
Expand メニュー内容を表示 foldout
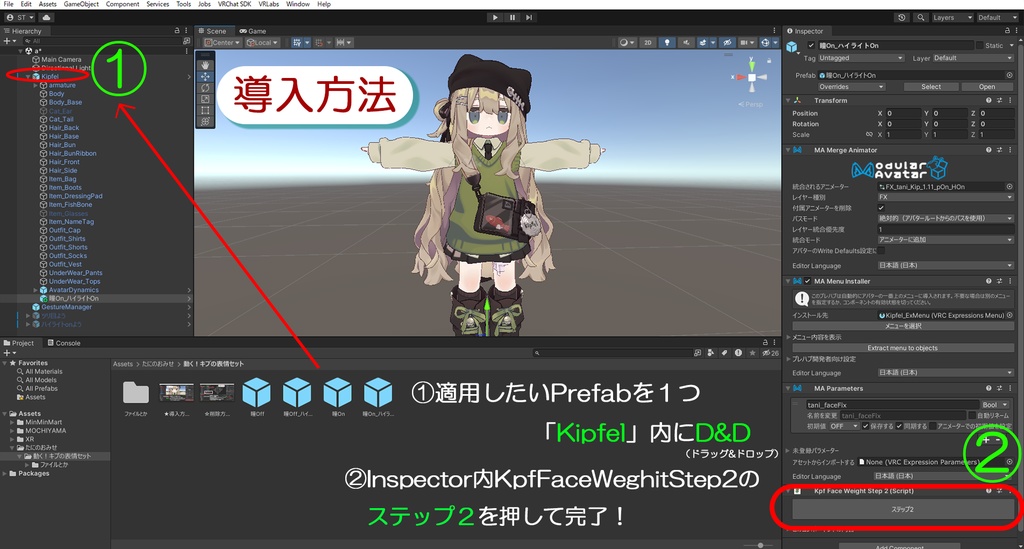[x=788, y=337]
